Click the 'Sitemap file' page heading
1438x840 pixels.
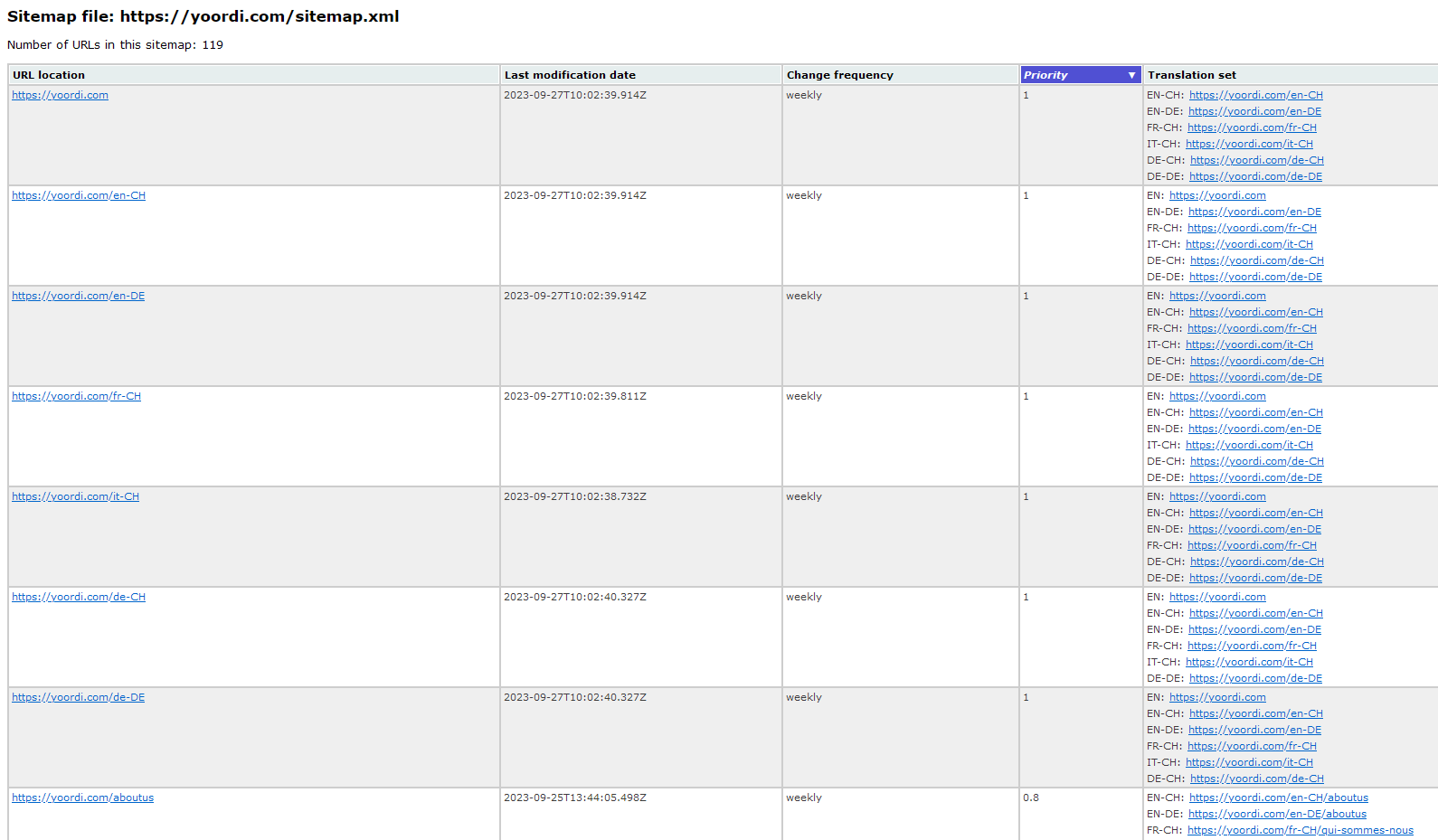pos(203,16)
